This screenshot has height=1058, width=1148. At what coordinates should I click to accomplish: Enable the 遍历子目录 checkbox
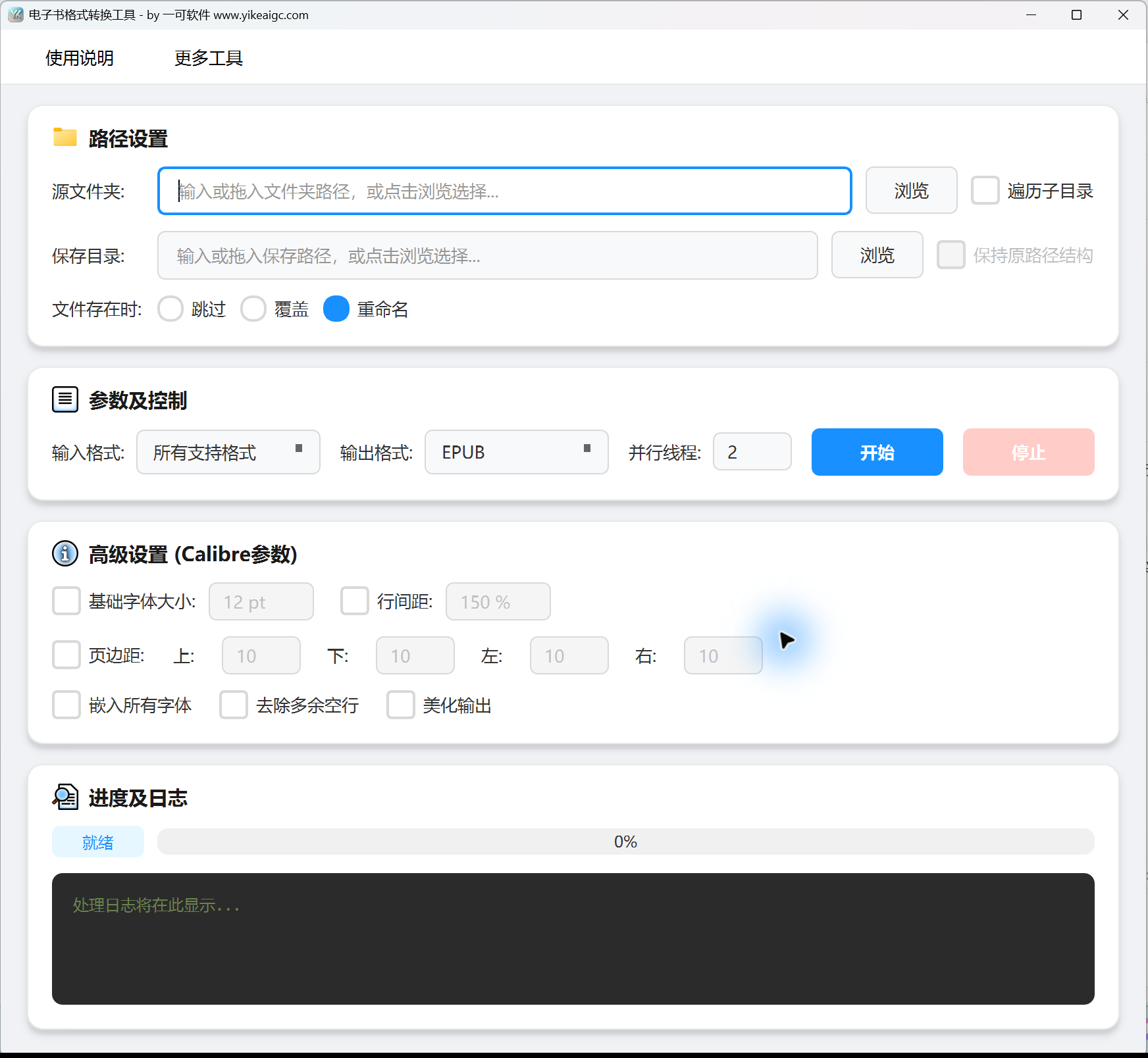[985, 190]
